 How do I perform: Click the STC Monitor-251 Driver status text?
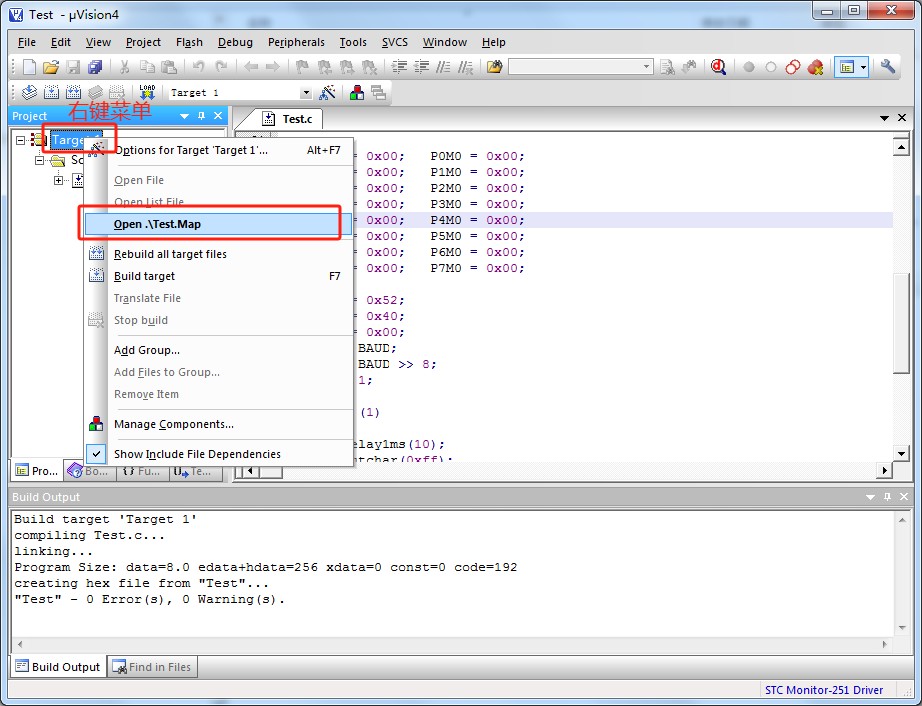coord(824,690)
